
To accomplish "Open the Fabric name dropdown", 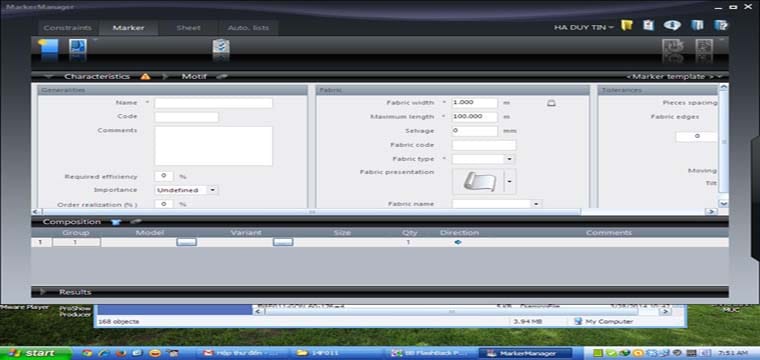I will (x=536, y=204).
